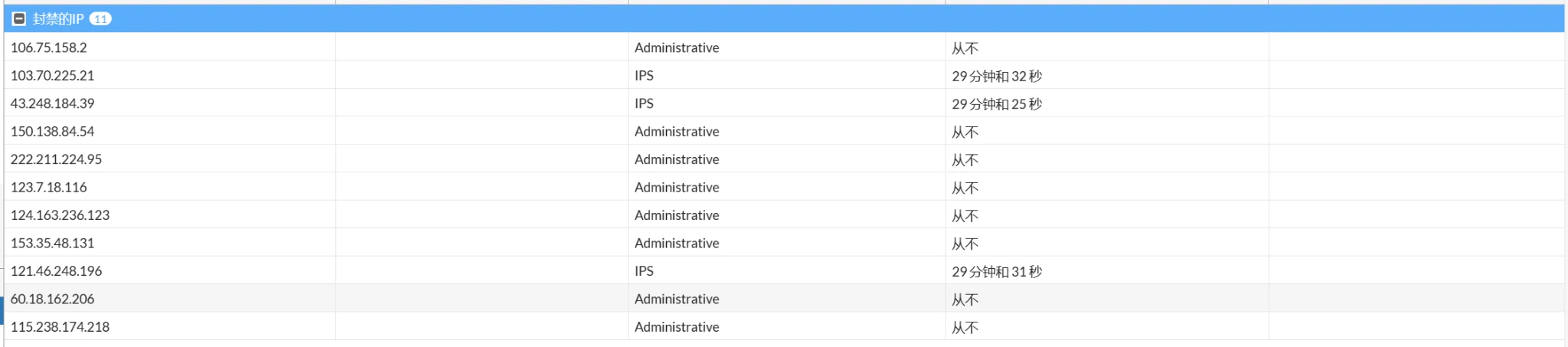
Task: Click the 29分钟和32秒 expiry cell
Action: click(997, 76)
